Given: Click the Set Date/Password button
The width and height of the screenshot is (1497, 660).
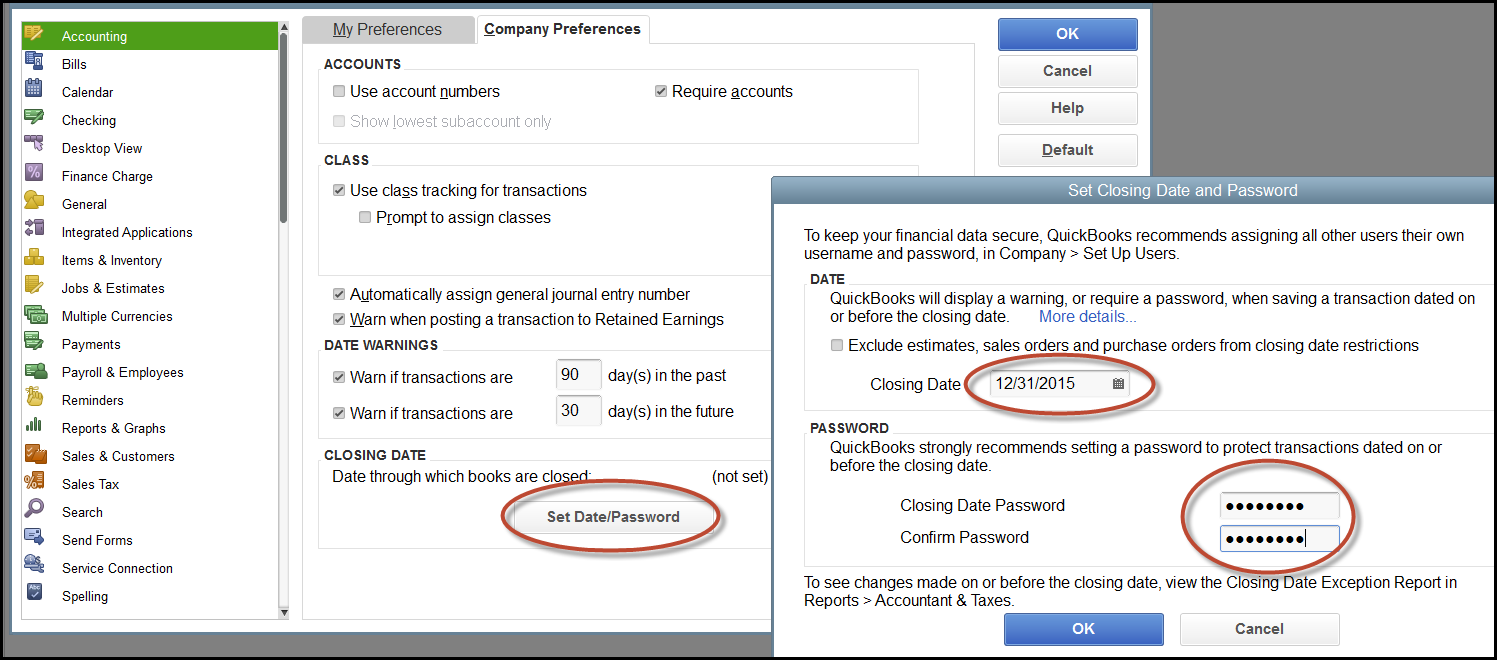Looking at the screenshot, I should 611,517.
